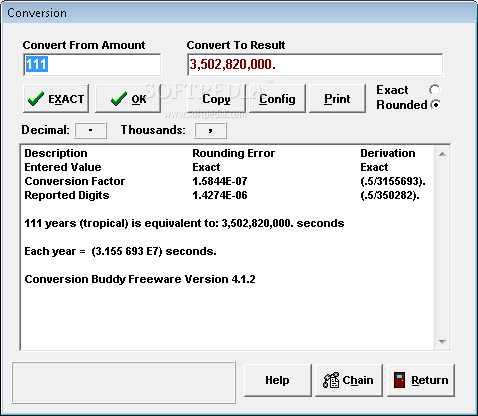Viewport: 478px width, 416px height.
Task: Copy the conversion result
Action: pos(216,99)
